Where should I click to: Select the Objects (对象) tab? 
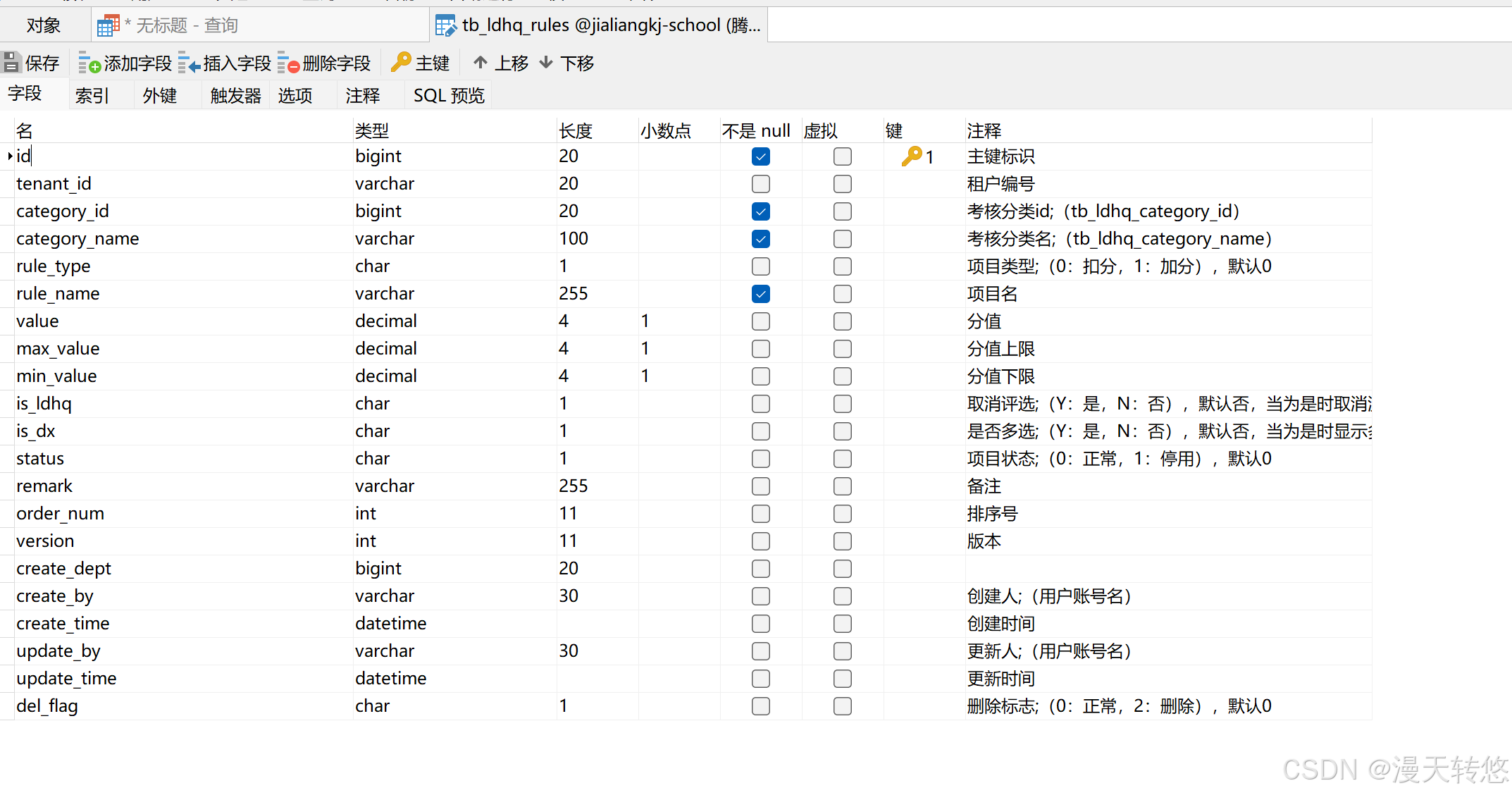44,25
